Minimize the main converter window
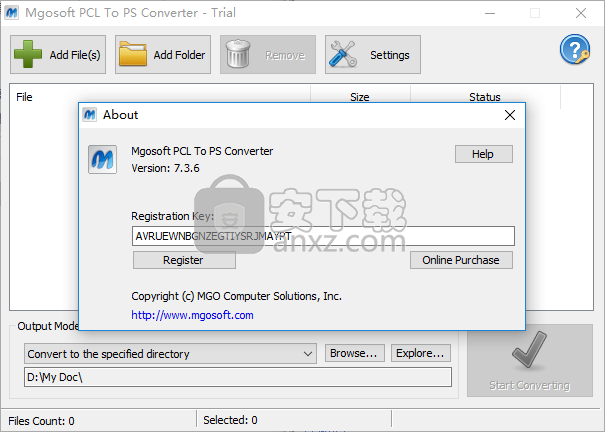Image resolution: width=605 pixels, height=432 pixels. (x=490, y=13)
